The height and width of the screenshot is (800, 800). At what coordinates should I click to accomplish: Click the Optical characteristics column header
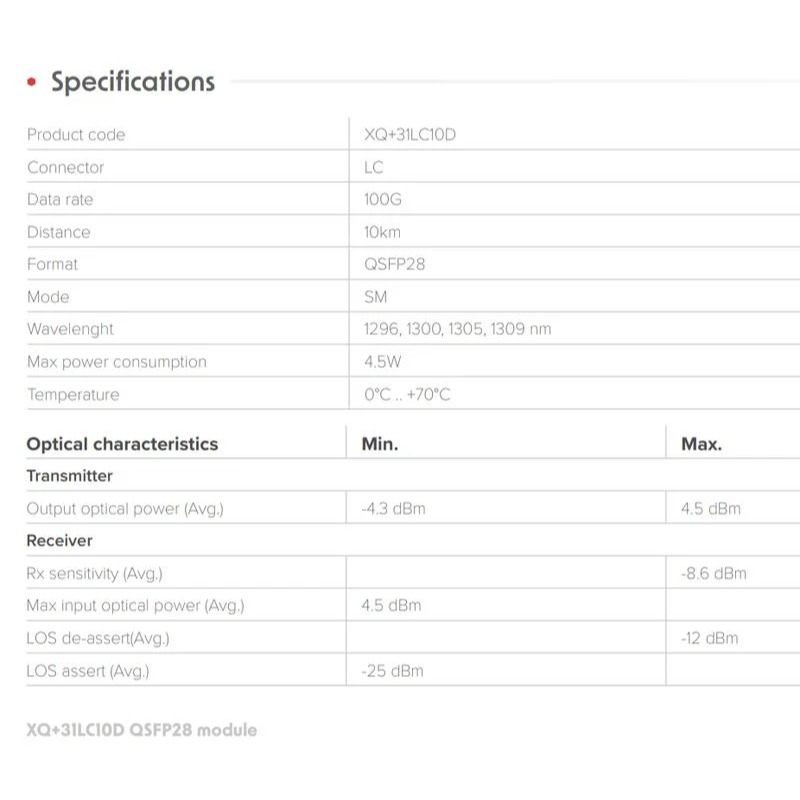[x=122, y=444]
